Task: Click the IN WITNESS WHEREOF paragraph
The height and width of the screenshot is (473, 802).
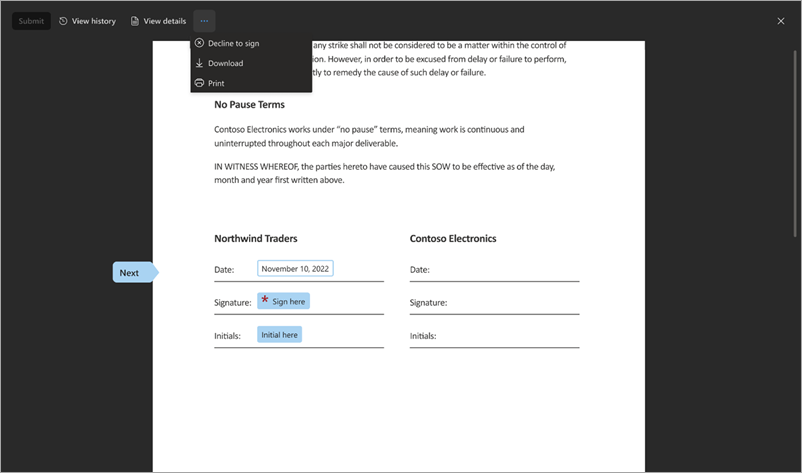Action: (385, 173)
